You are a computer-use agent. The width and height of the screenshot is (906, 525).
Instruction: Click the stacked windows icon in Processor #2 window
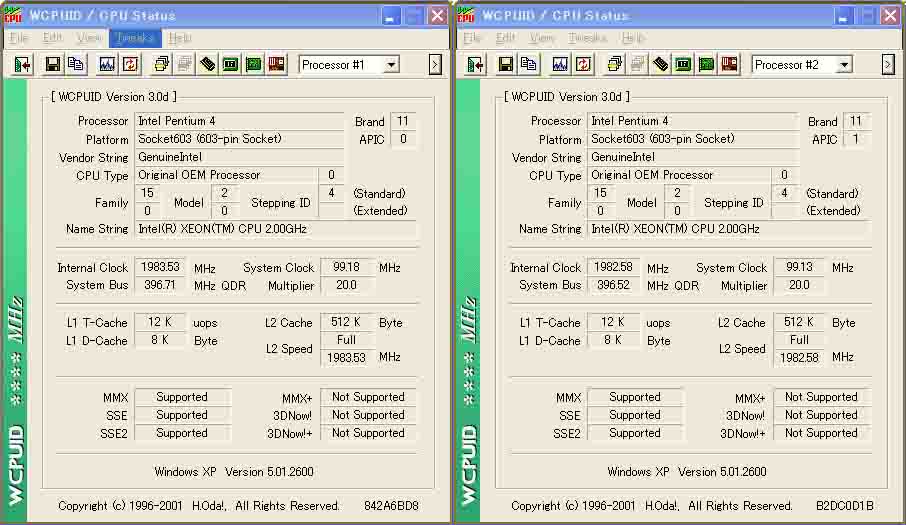(x=615, y=64)
